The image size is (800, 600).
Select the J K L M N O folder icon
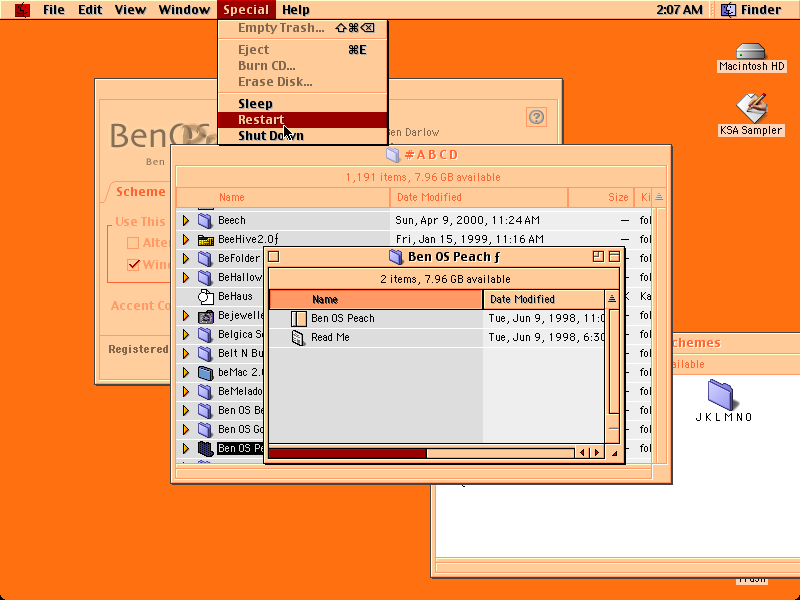pos(720,394)
